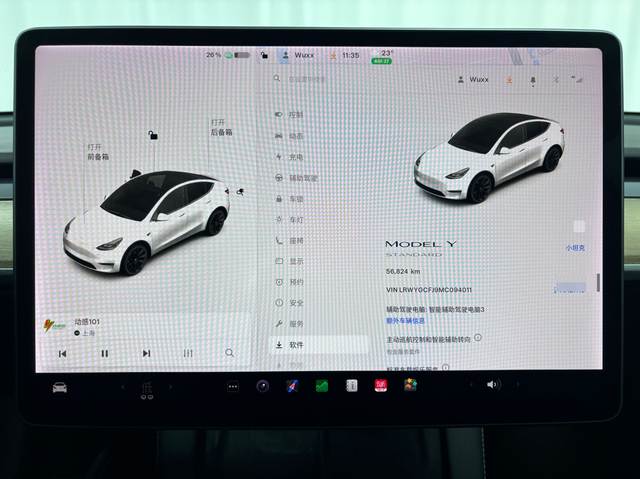Open the green energy graph app
Image resolution: width=640 pixels, height=479 pixels.
point(322,386)
